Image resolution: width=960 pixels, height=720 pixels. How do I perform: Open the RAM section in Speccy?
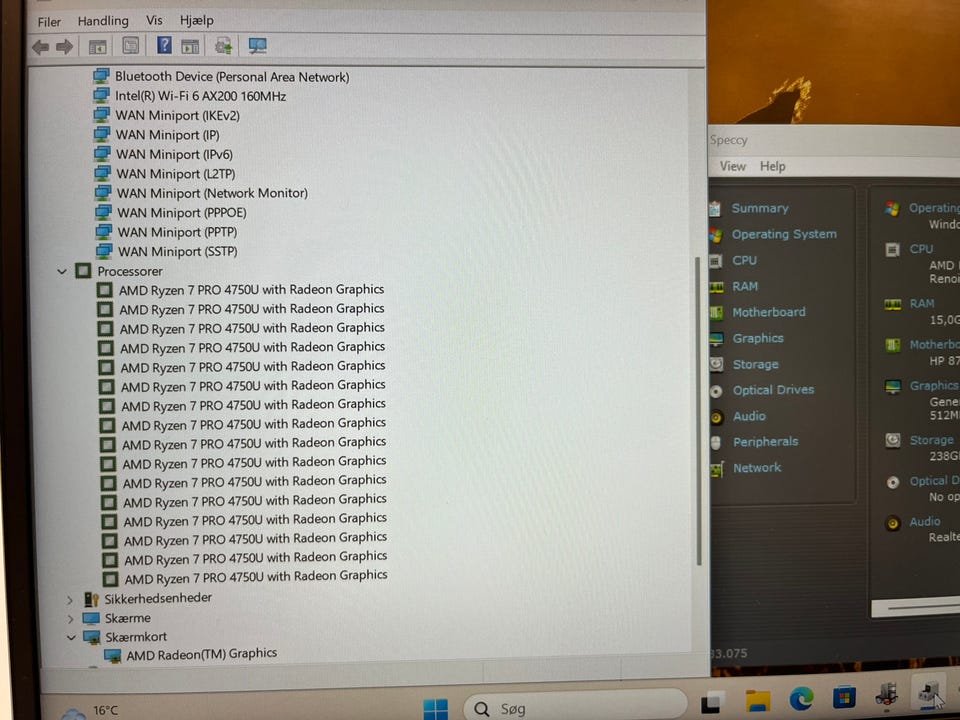(x=744, y=286)
